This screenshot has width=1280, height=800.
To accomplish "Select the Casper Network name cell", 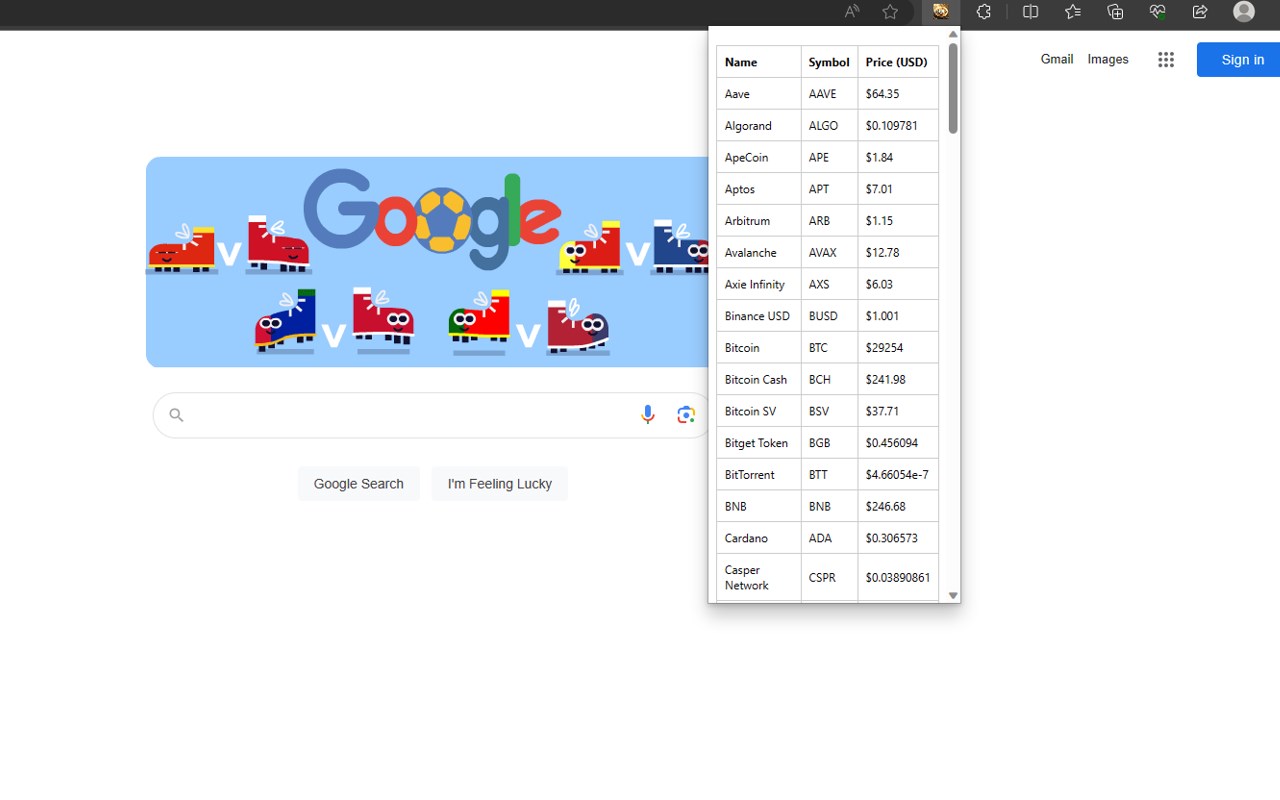I will [759, 578].
